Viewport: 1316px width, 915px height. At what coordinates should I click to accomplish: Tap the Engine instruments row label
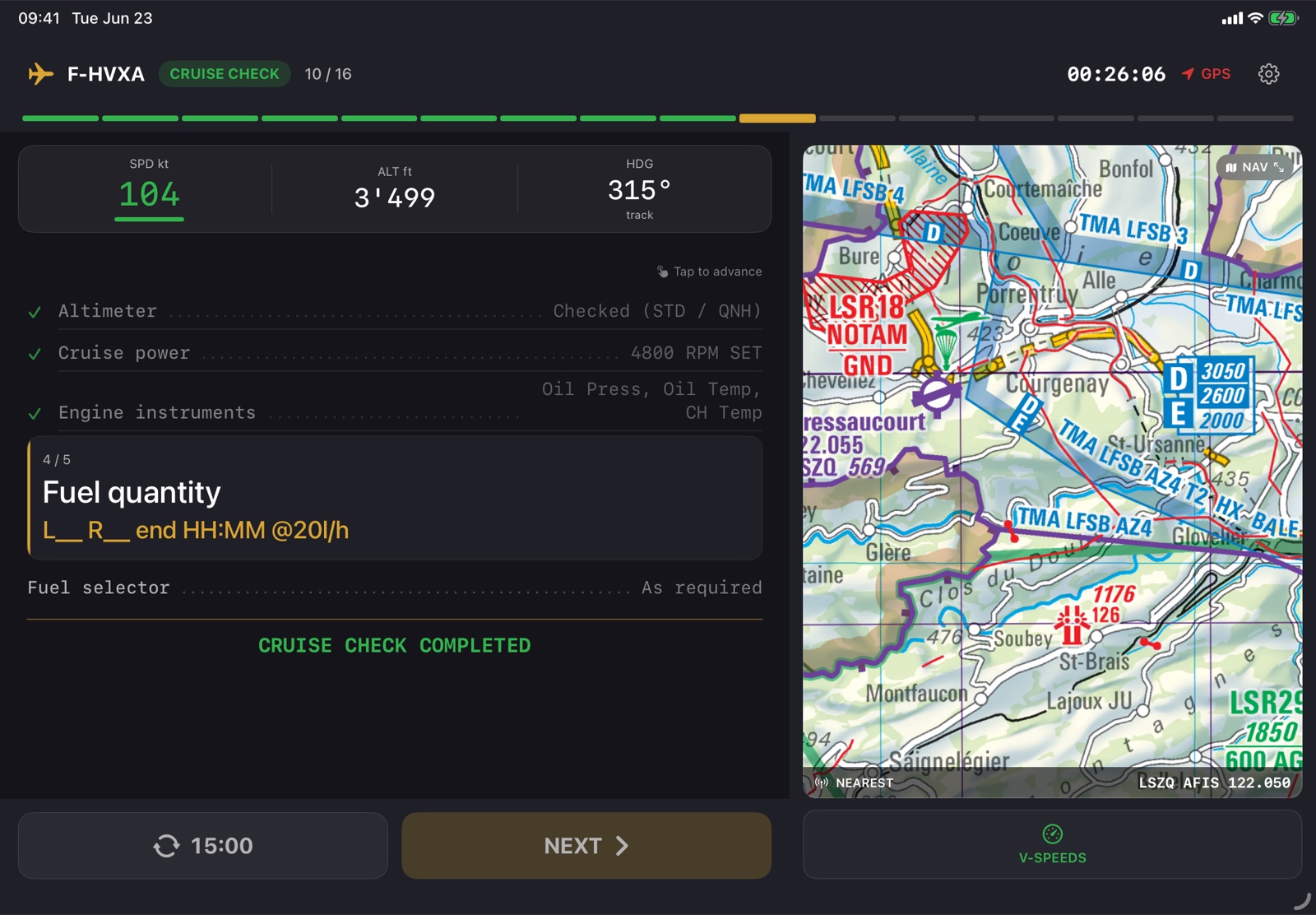click(x=157, y=412)
